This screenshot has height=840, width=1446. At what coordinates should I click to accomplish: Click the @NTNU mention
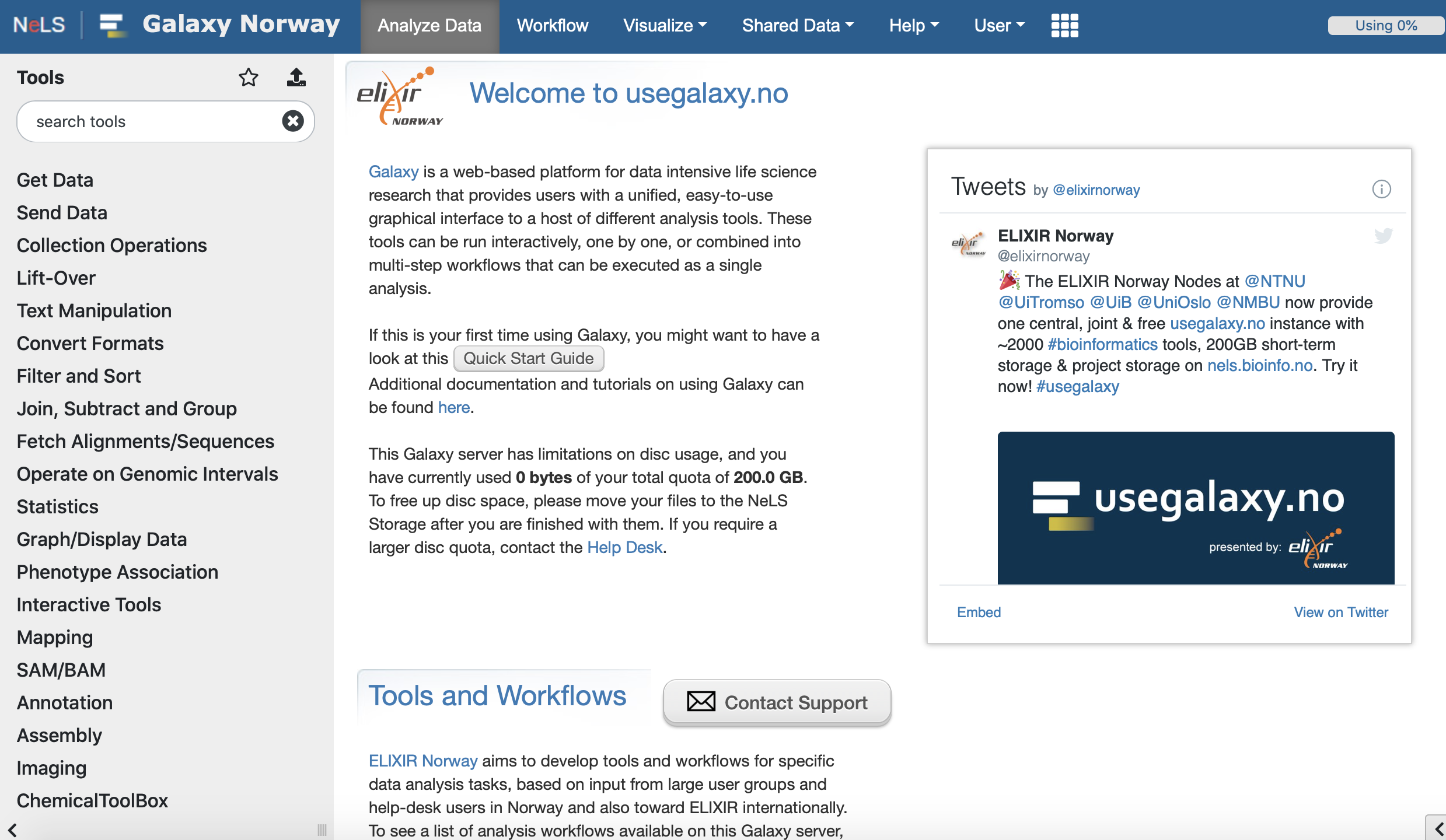[1275, 281]
